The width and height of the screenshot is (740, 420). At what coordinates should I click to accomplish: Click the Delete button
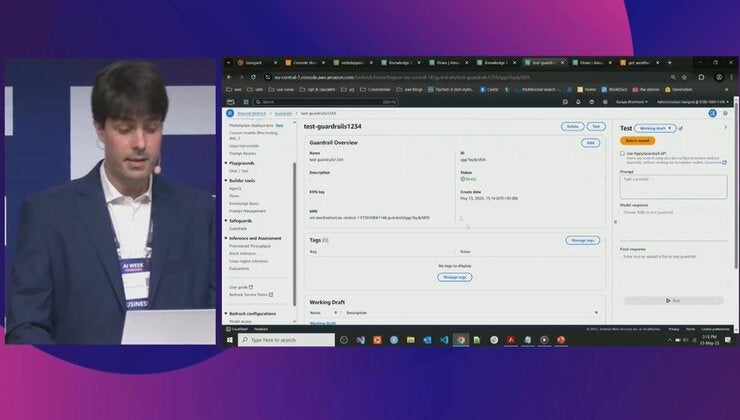(x=572, y=126)
